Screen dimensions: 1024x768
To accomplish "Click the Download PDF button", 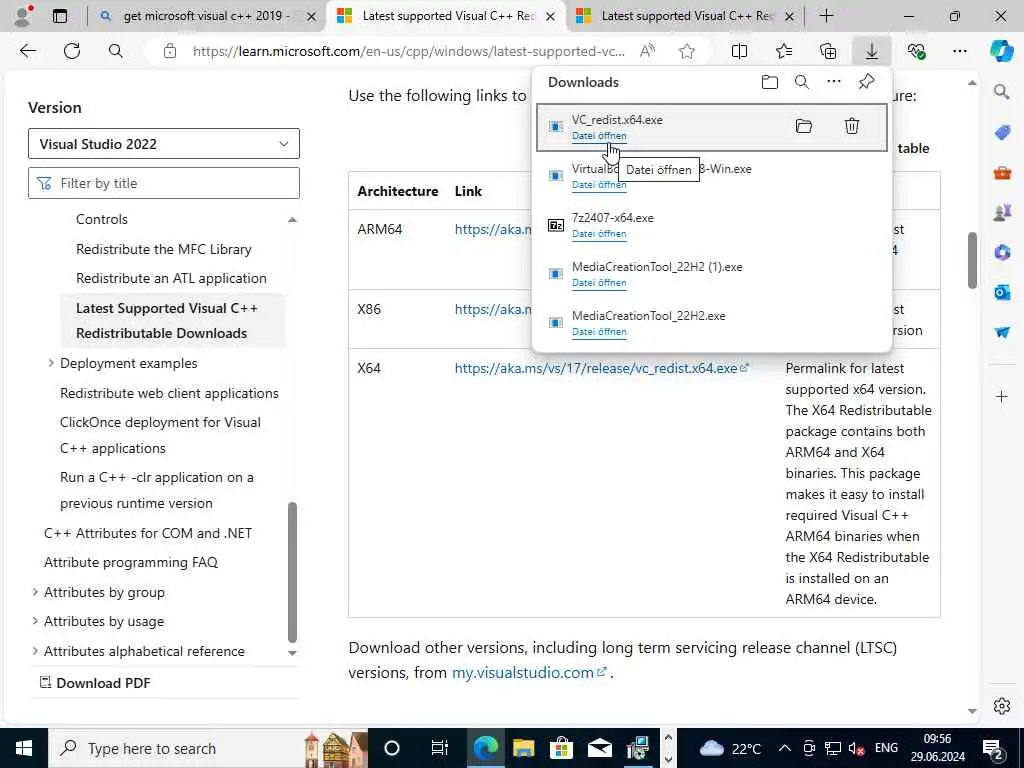I will [95, 683].
